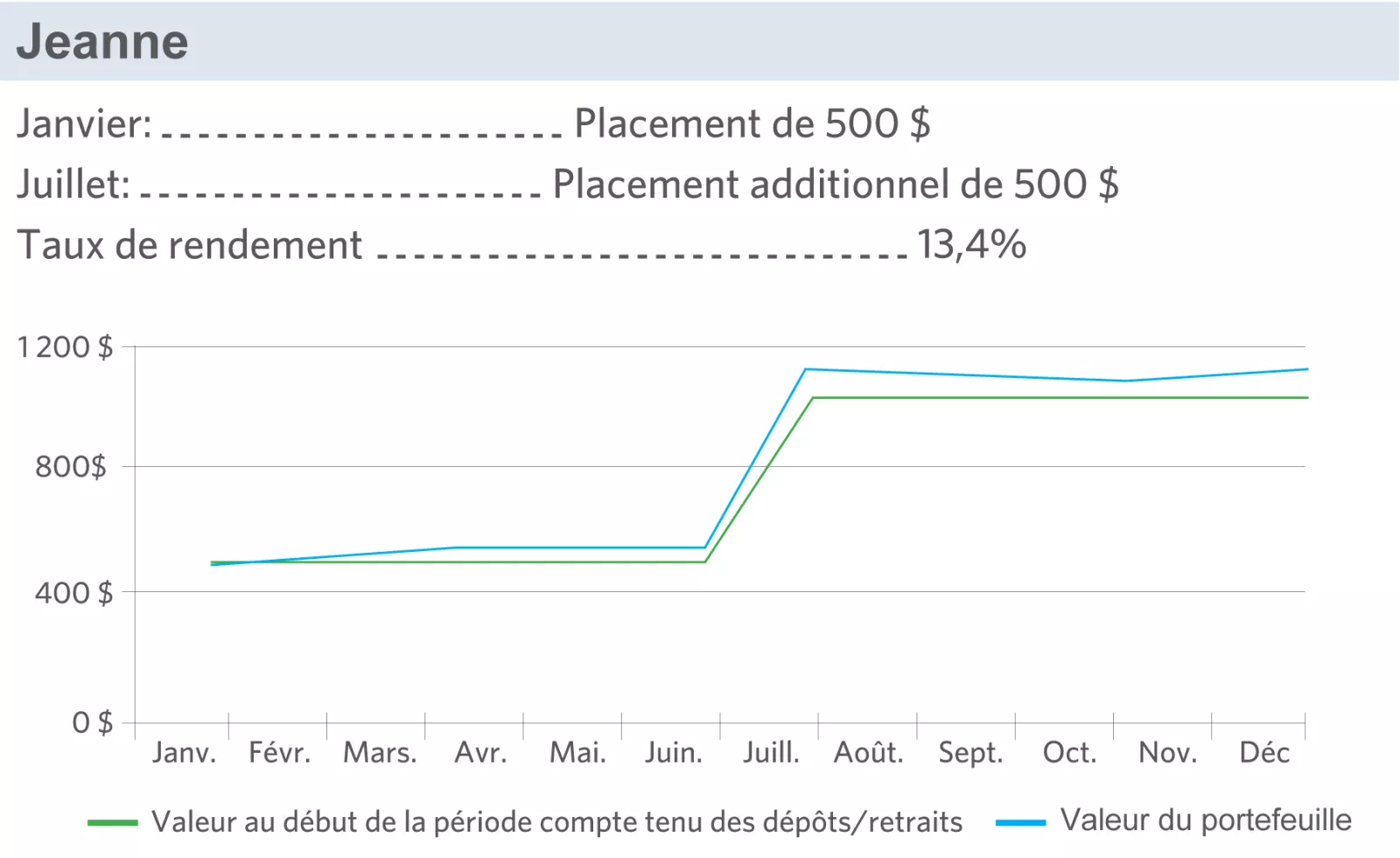Click the '800$' y-axis label
The width and height of the screenshot is (1400, 858).
(71, 467)
